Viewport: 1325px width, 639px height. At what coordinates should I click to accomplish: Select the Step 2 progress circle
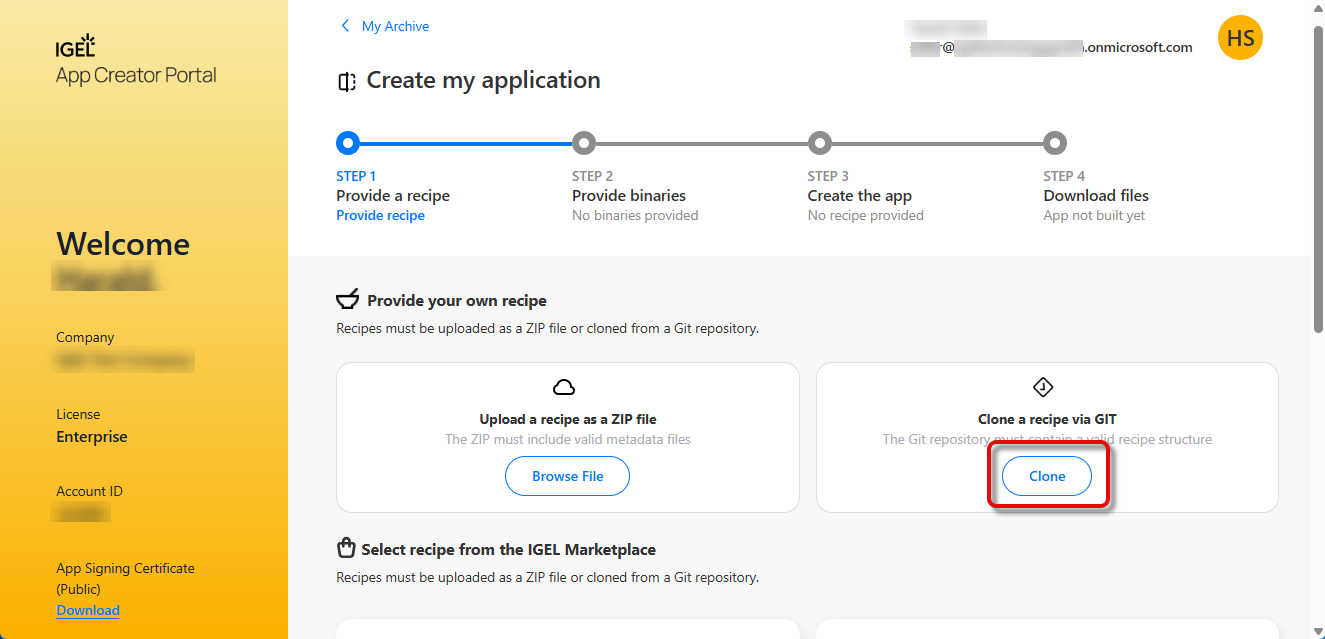tap(584, 143)
